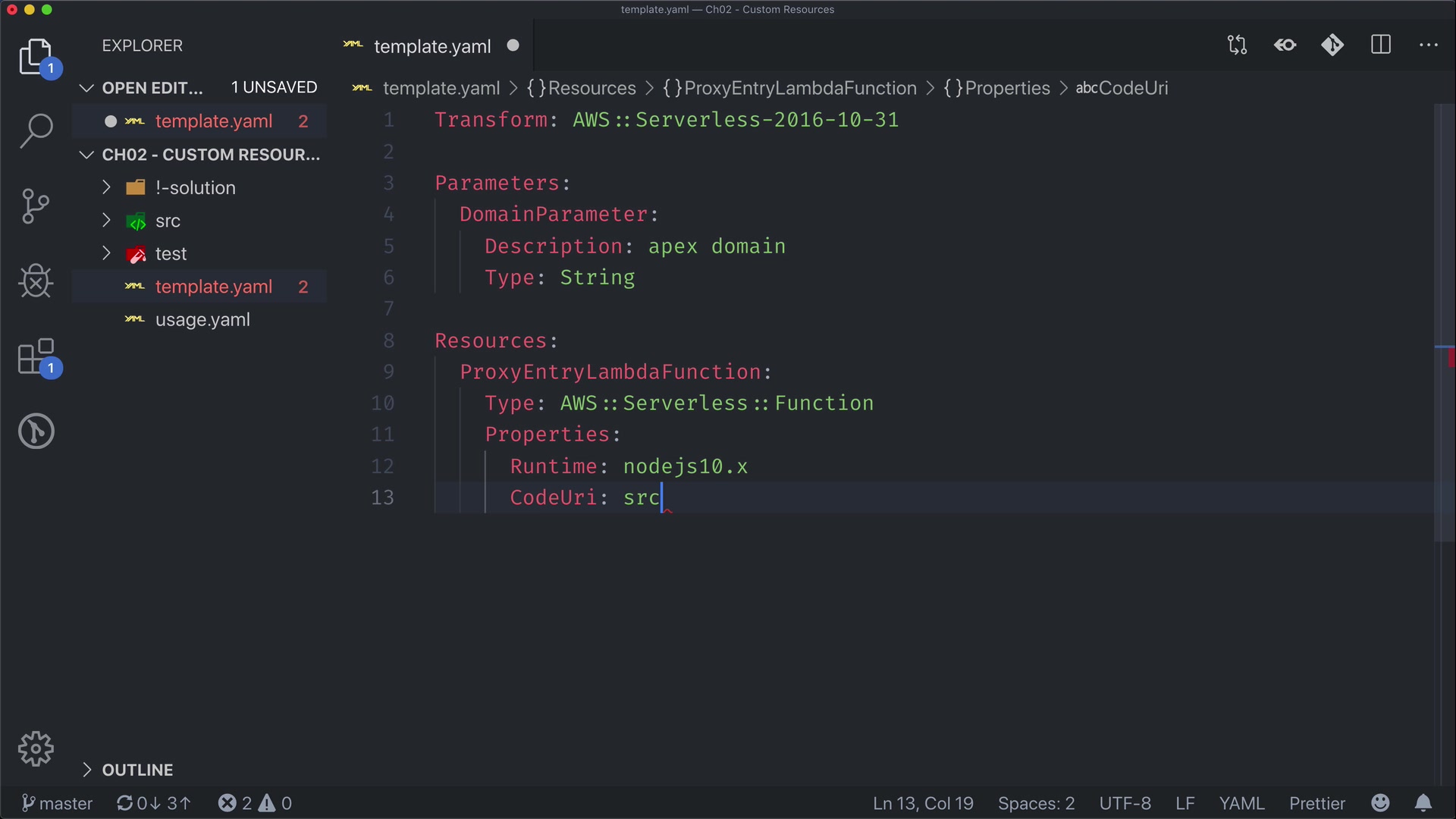Click the master branch status item
The width and height of the screenshot is (1456, 819).
tap(57, 803)
